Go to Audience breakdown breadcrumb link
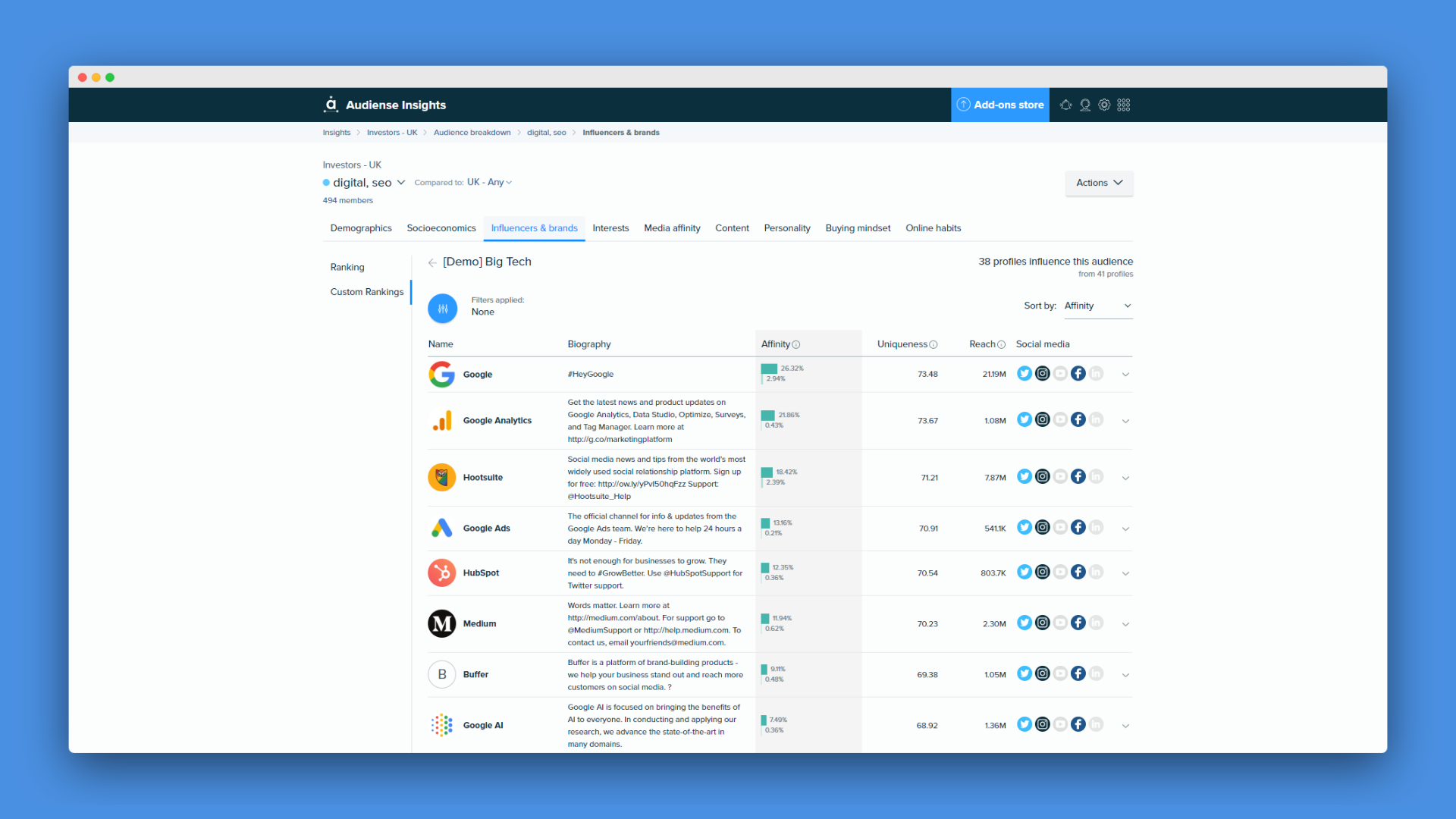The height and width of the screenshot is (819, 1456). (472, 133)
